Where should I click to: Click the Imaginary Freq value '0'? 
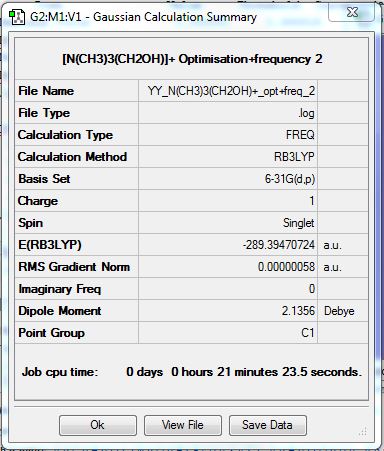point(312,289)
